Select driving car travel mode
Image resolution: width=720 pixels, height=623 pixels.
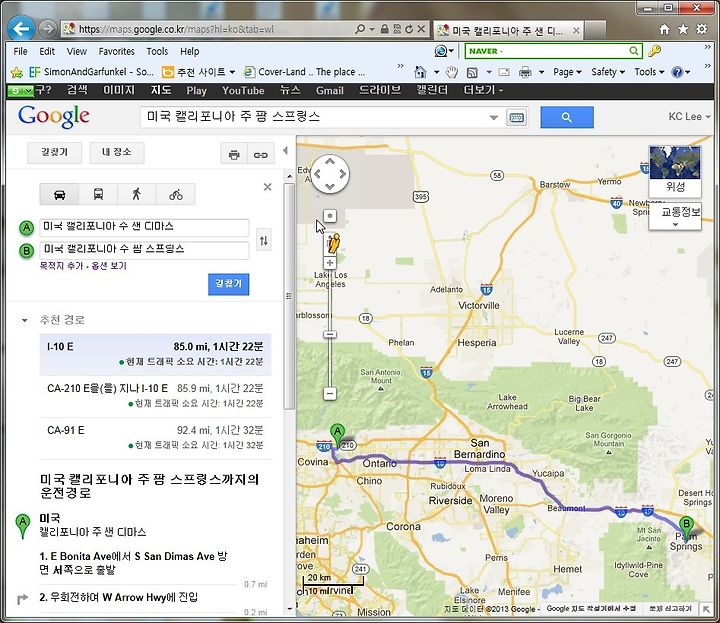(59, 194)
